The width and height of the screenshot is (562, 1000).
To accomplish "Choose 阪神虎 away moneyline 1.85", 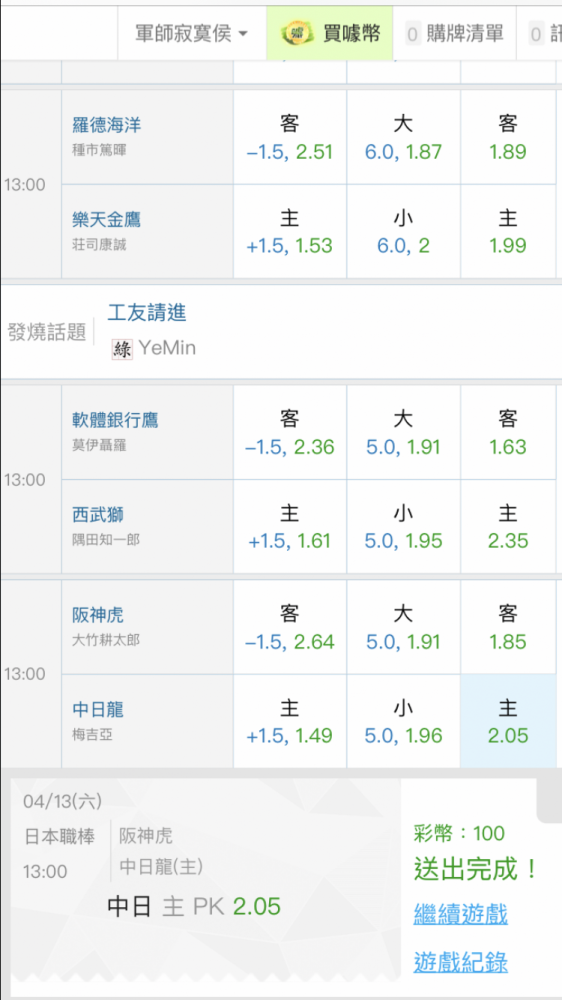I will (508, 627).
